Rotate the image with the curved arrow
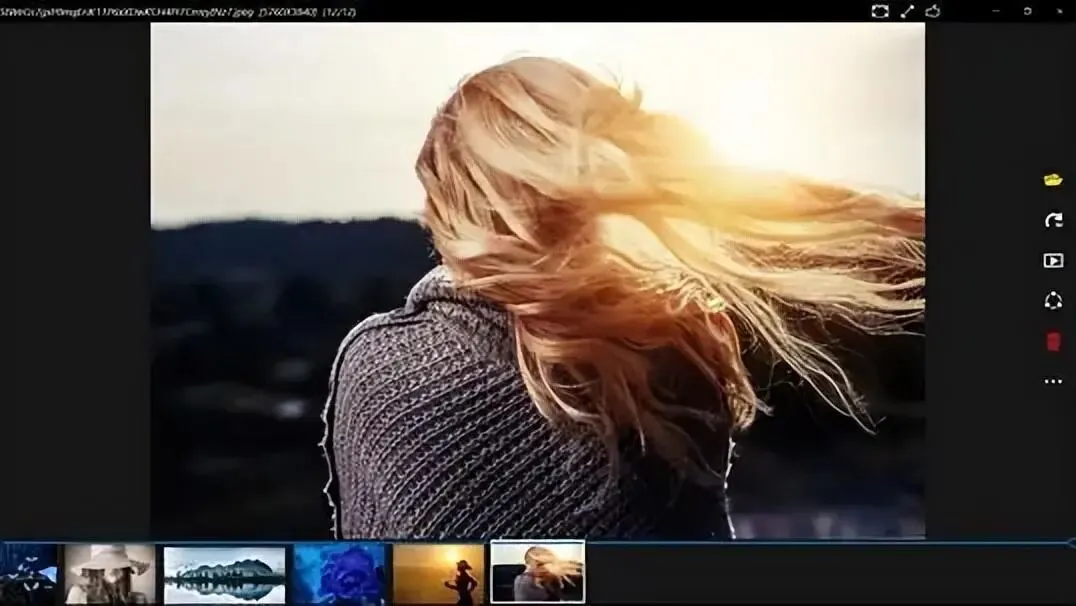 1053,220
